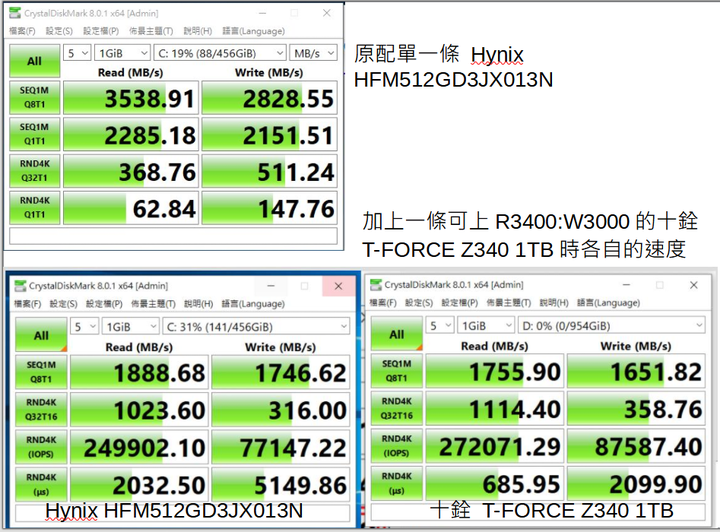Click the 368.76 read result
The image size is (720, 532).
pyautogui.click(x=131, y=171)
